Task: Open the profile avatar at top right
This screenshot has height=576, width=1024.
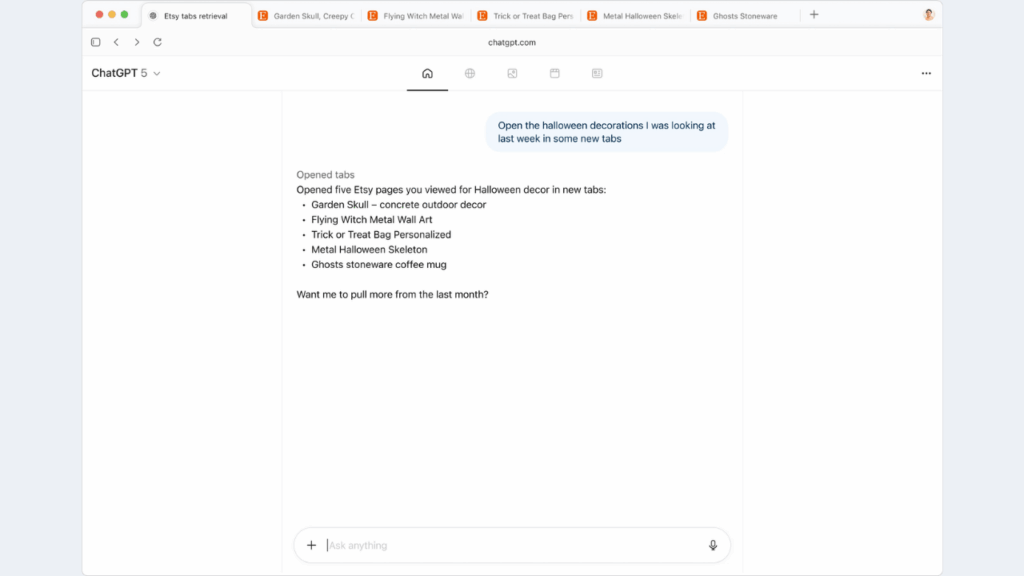Action: coord(928,15)
